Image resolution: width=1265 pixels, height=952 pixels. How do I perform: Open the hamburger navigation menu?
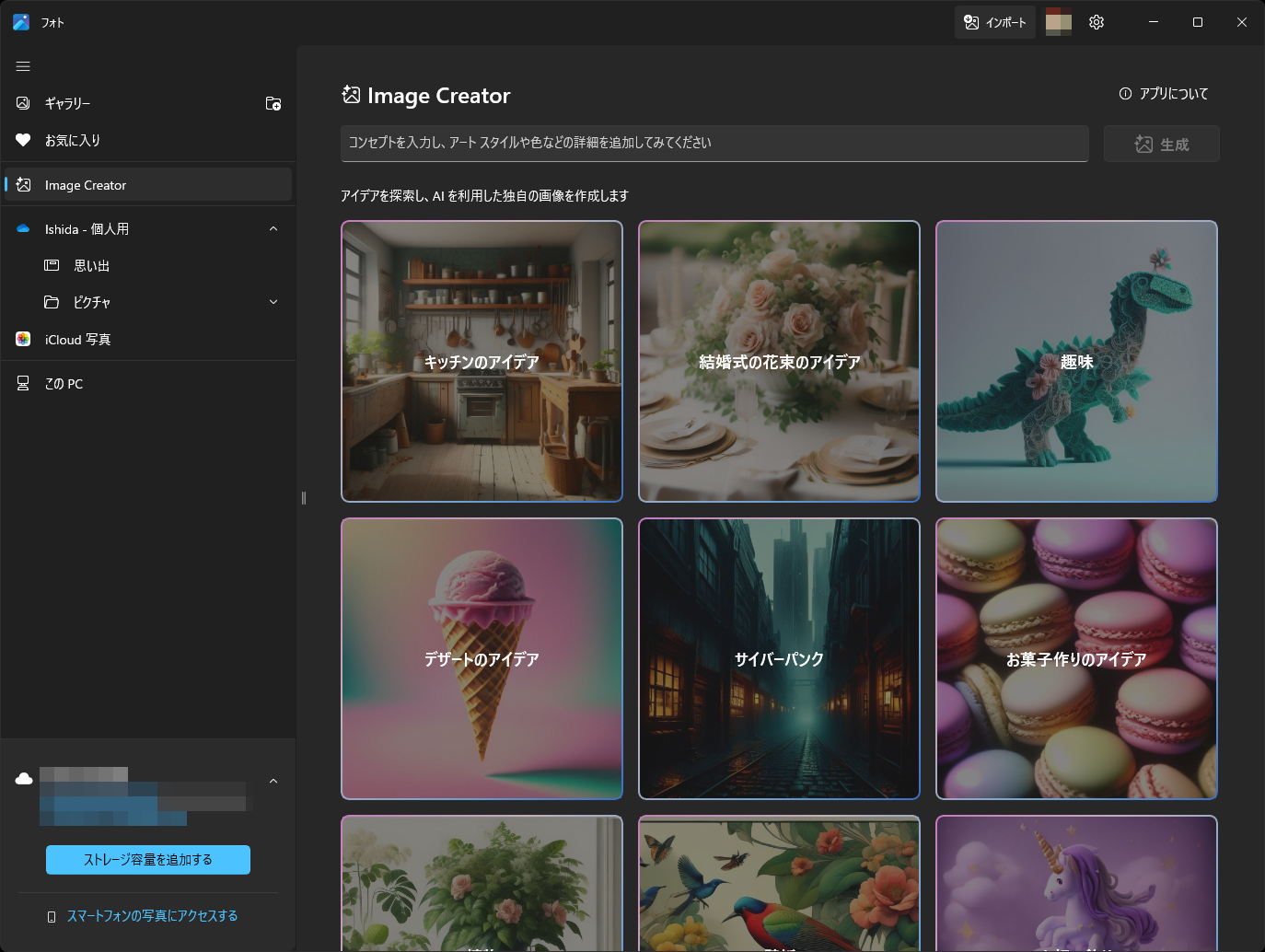pos(23,65)
